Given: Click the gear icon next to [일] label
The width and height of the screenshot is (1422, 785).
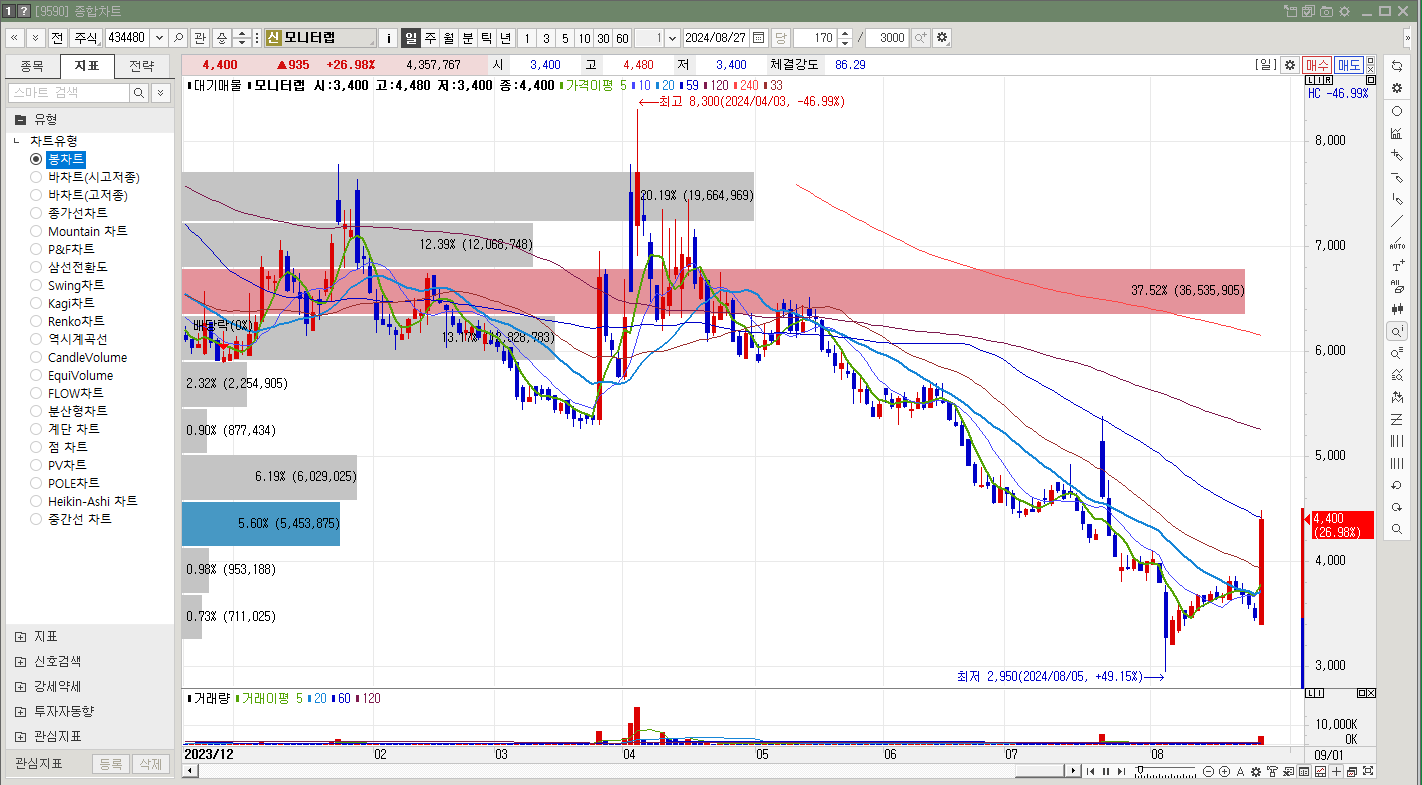Looking at the screenshot, I should pyautogui.click(x=1290, y=64).
